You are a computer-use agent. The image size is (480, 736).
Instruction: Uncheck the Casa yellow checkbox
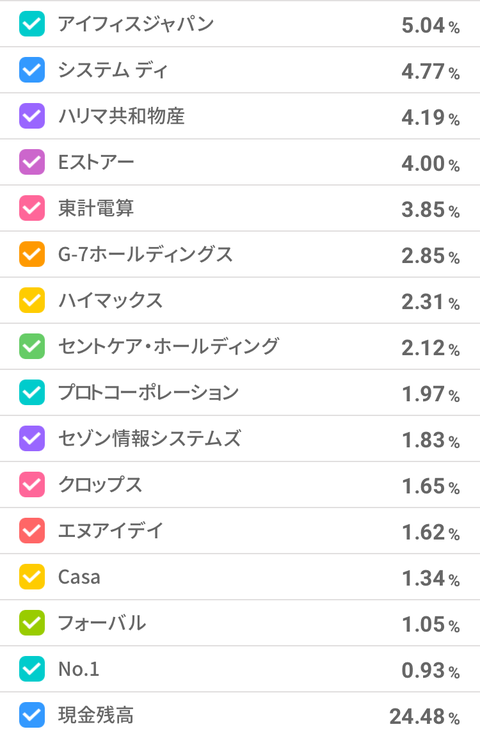pyautogui.click(x=32, y=576)
